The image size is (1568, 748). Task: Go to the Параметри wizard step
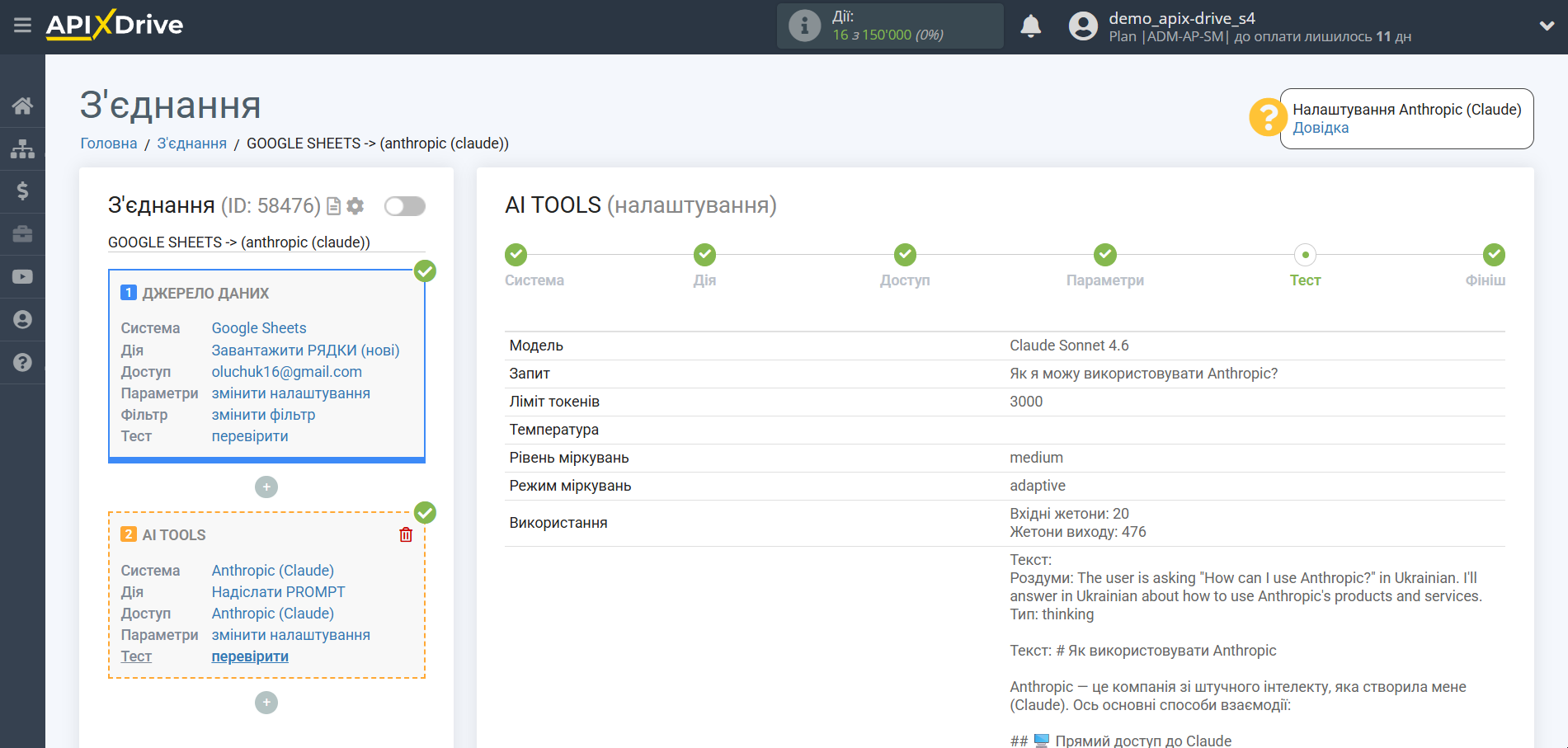tap(1104, 256)
